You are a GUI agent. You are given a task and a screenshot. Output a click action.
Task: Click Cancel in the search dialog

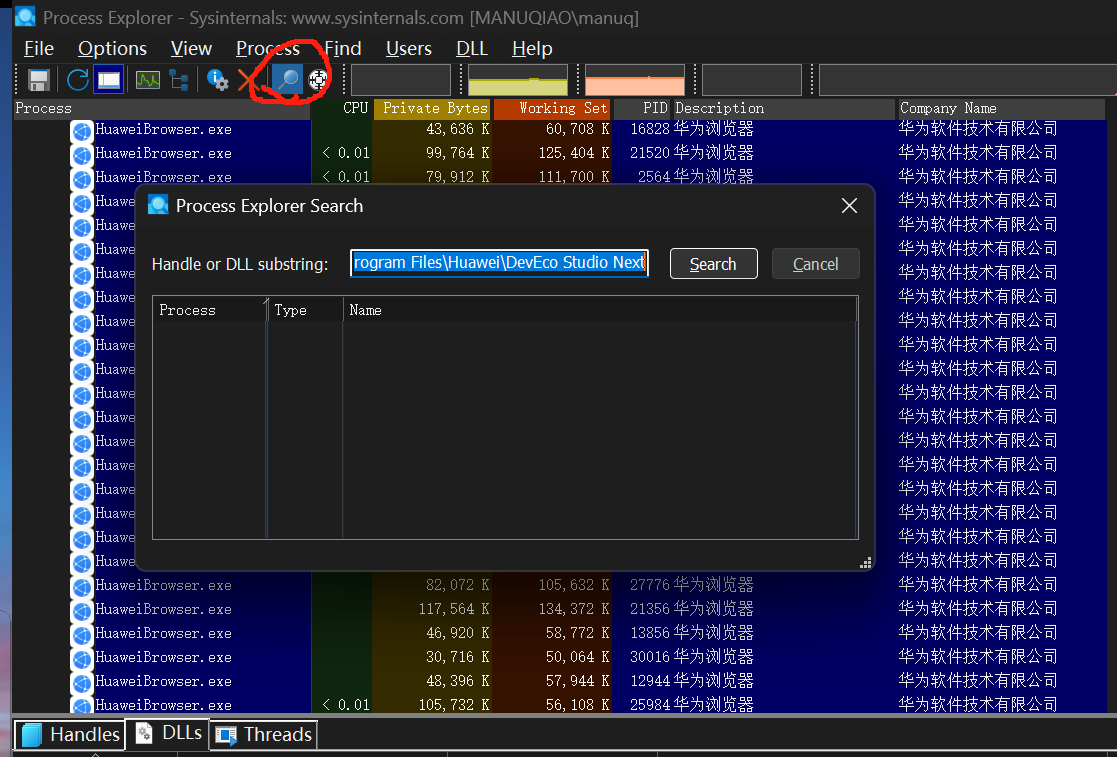(816, 263)
